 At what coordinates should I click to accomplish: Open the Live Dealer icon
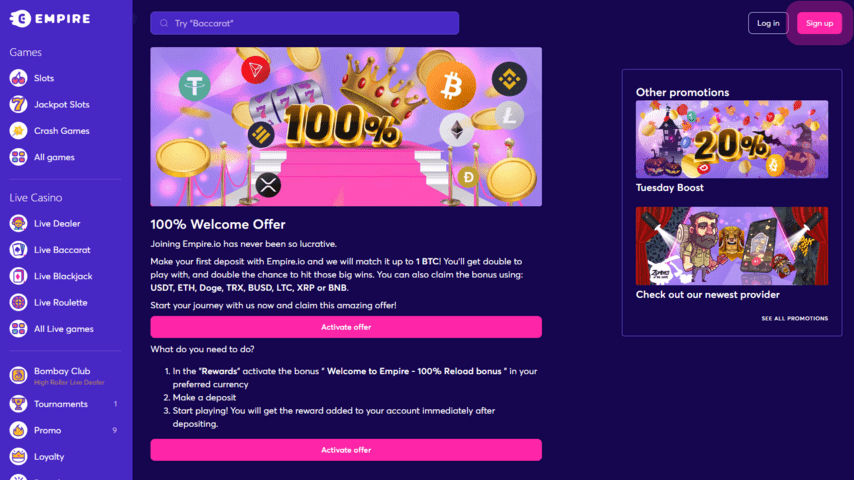18,223
